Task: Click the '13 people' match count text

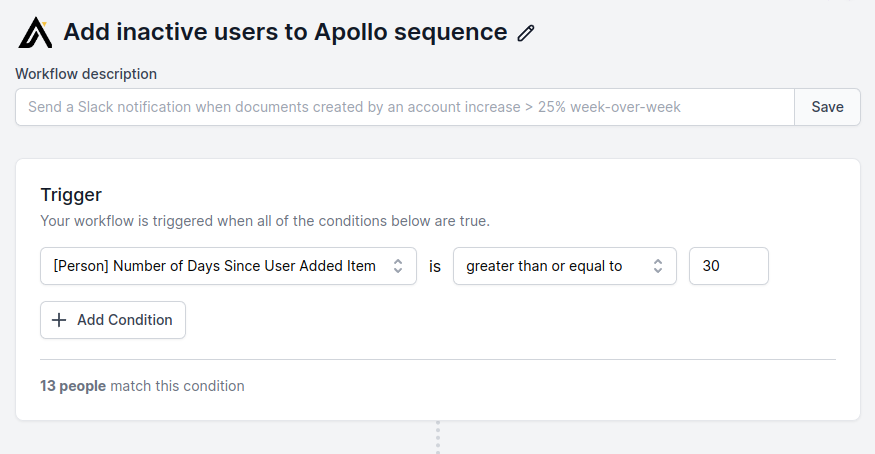Action: click(73, 386)
